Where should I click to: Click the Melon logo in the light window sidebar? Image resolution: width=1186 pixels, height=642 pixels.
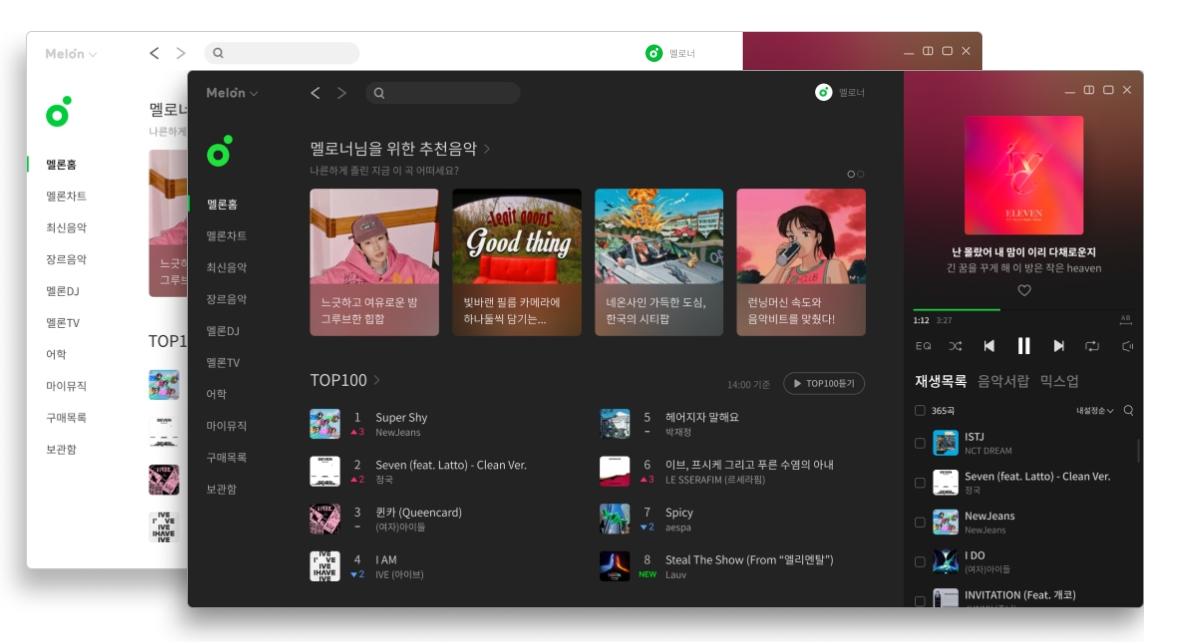[58, 112]
